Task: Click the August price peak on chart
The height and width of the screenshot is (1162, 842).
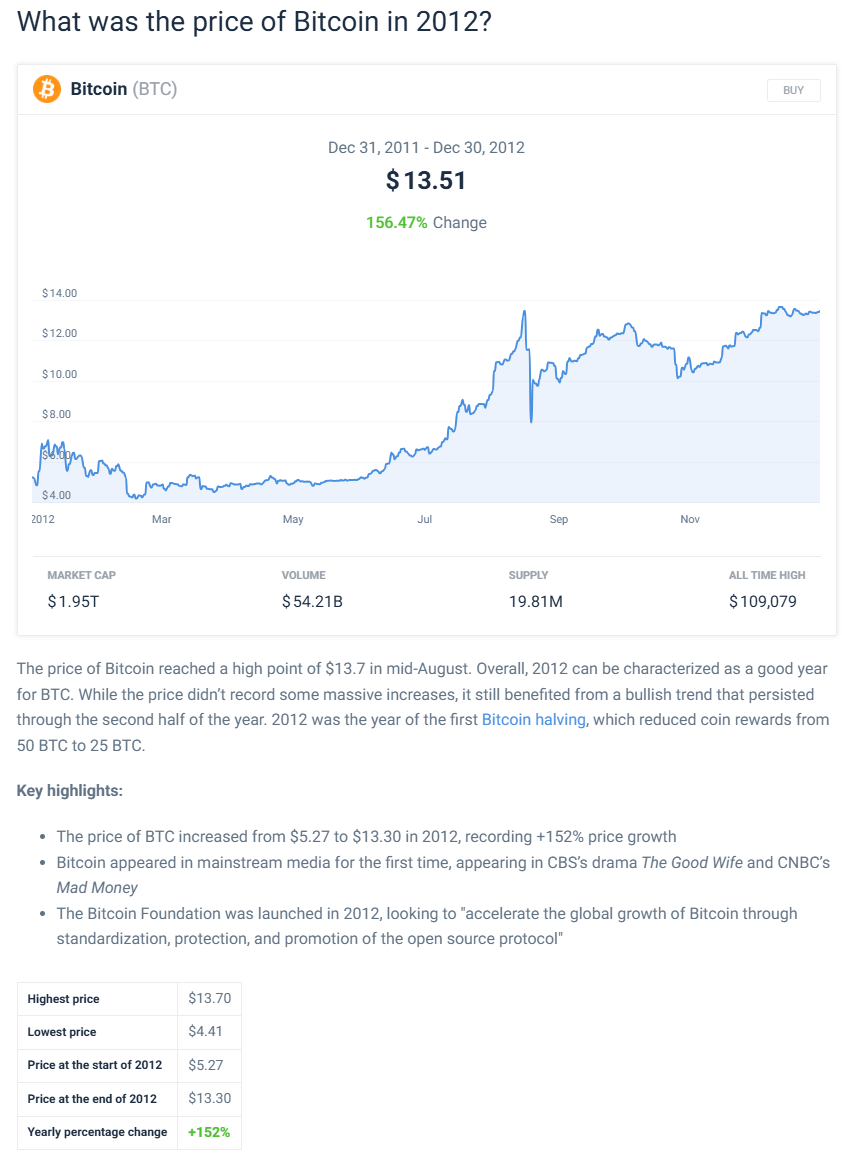Action: click(525, 312)
